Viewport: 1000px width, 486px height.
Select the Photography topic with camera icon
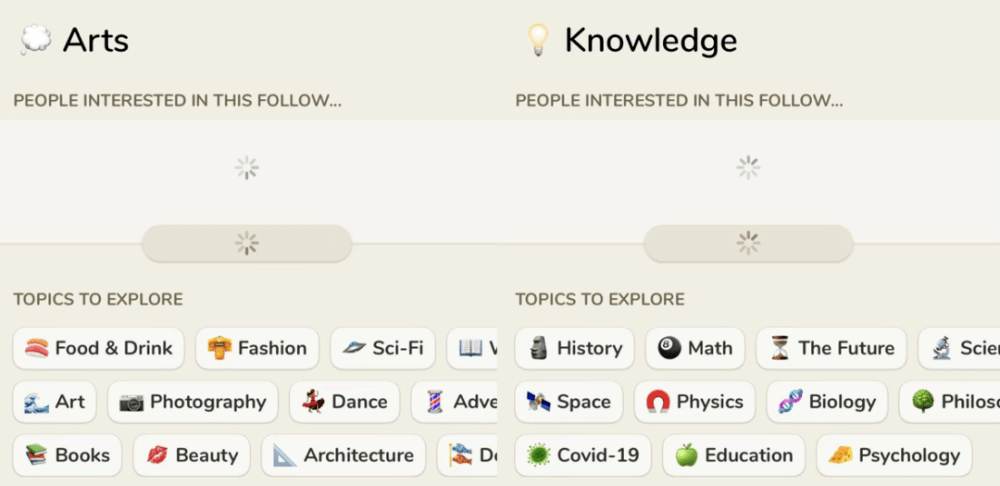[x=192, y=402]
